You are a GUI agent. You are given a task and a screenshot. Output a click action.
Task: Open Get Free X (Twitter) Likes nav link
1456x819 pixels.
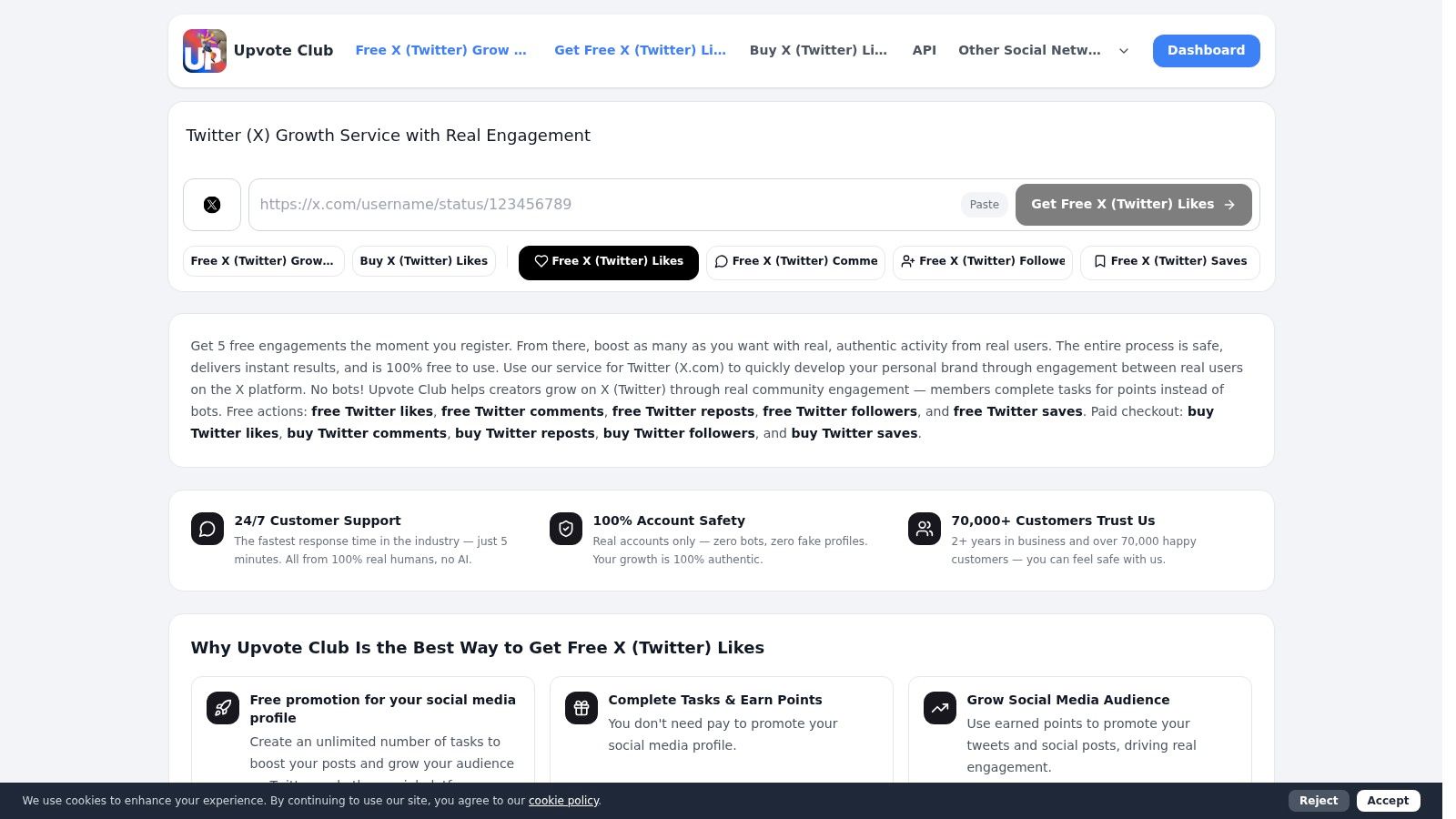641,51
